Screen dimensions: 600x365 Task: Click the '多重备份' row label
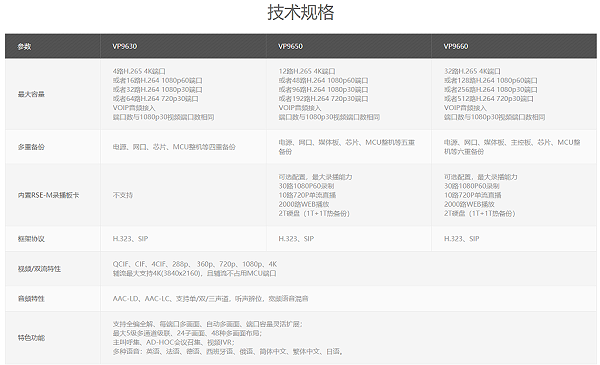(31, 147)
